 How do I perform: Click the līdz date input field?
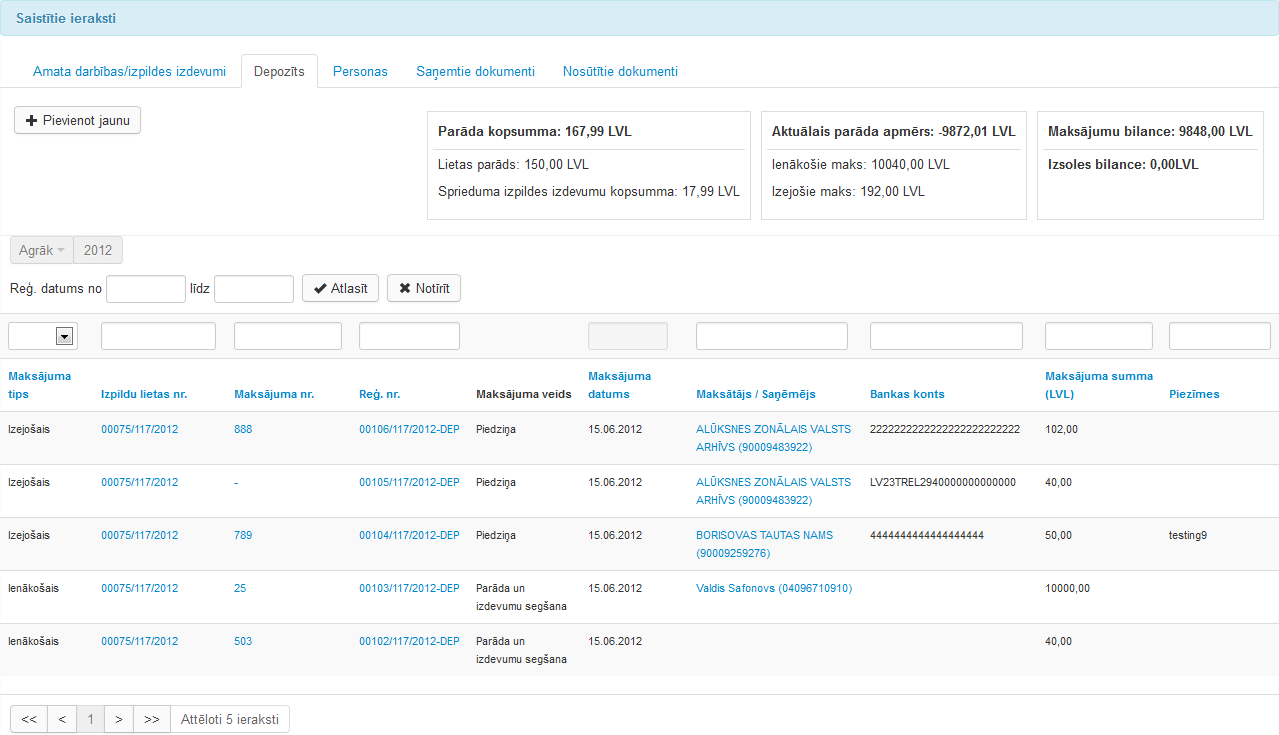coord(254,289)
